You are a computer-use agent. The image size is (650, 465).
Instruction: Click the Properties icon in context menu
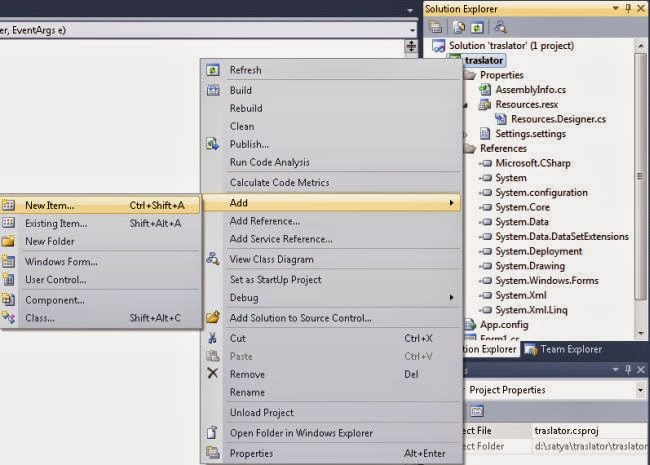[213, 453]
